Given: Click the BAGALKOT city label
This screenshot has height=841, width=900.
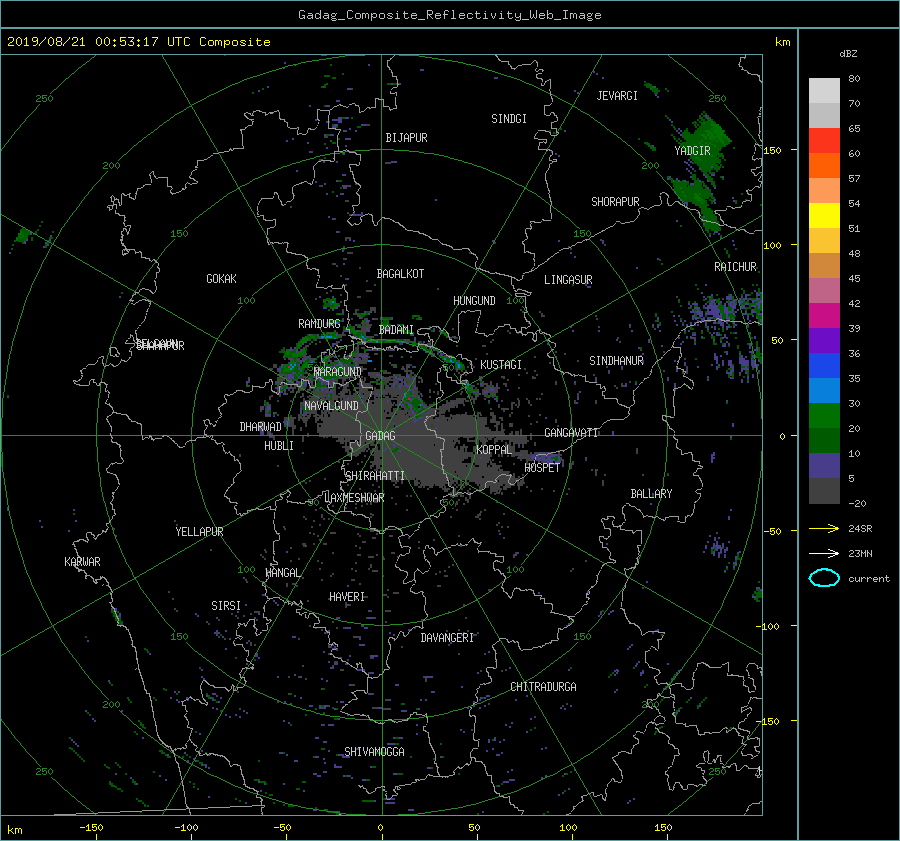Looking at the screenshot, I should coord(400,274).
